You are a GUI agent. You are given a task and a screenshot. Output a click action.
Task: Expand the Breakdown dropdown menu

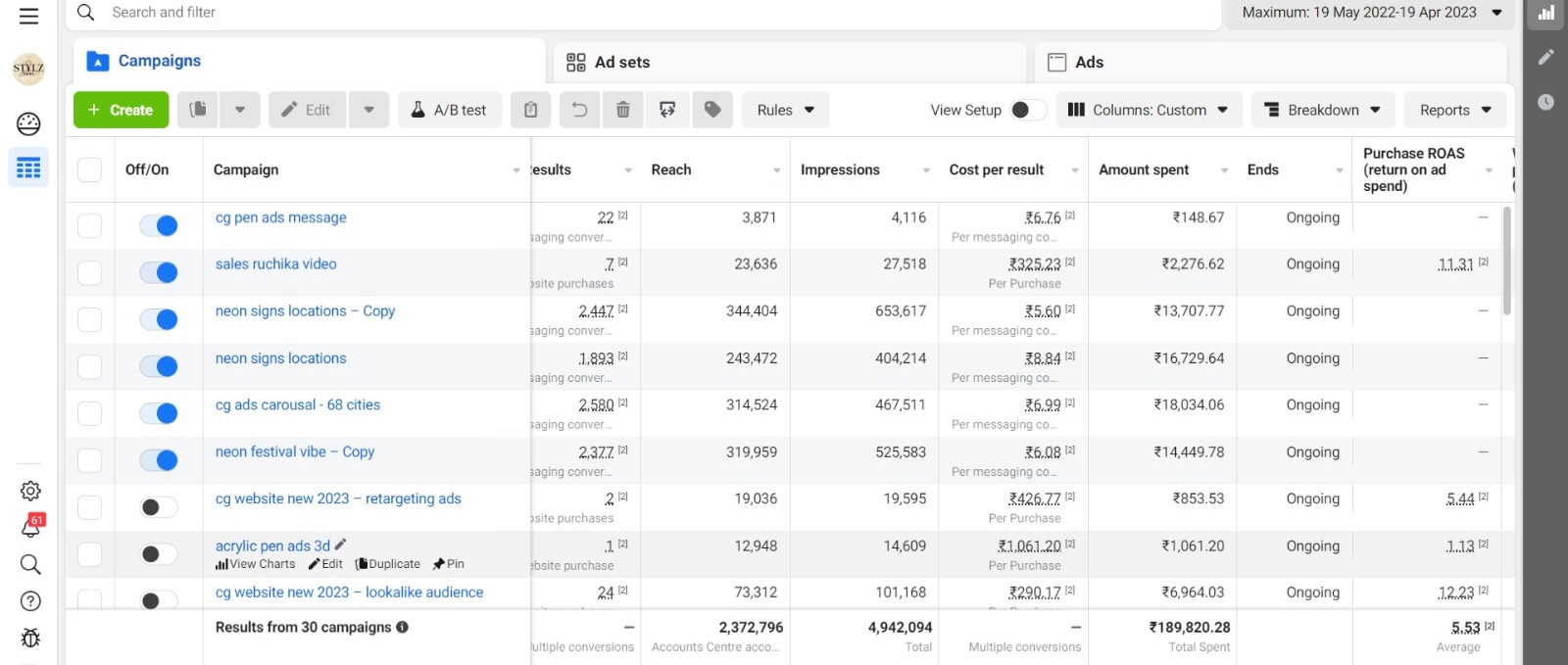(x=1322, y=110)
